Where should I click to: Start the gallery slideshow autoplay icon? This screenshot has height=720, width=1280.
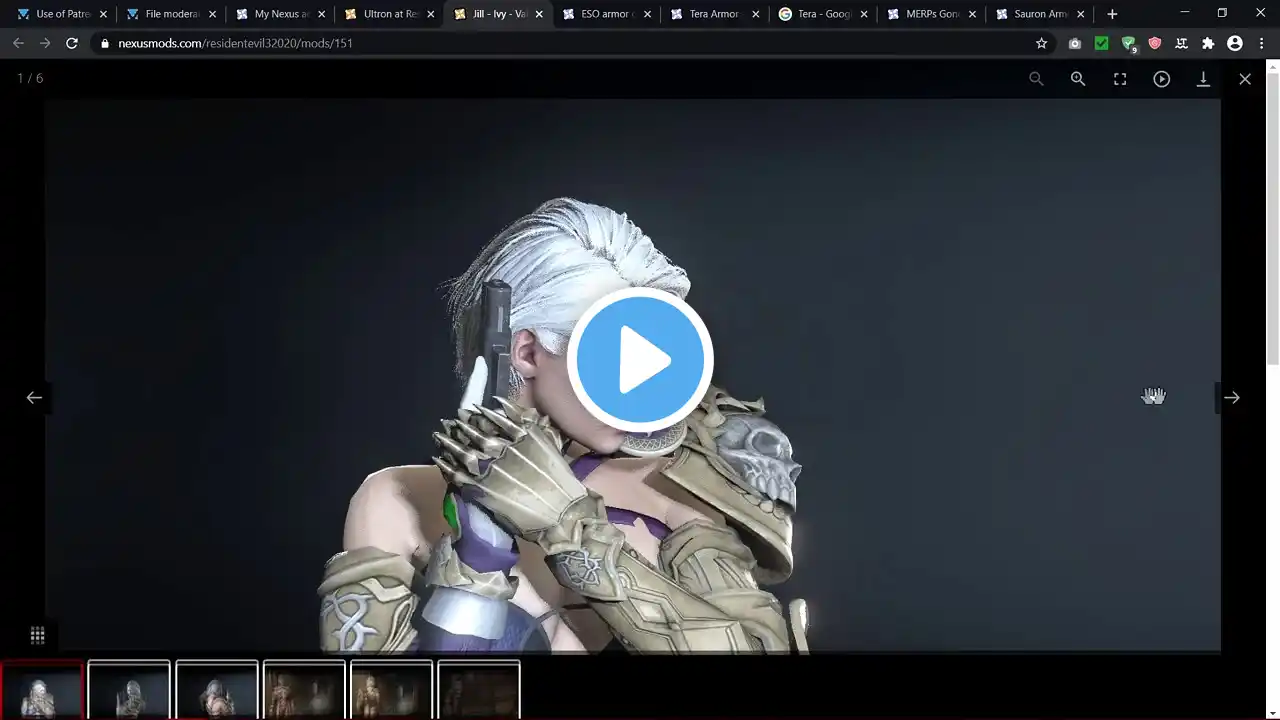point(1161,79)
